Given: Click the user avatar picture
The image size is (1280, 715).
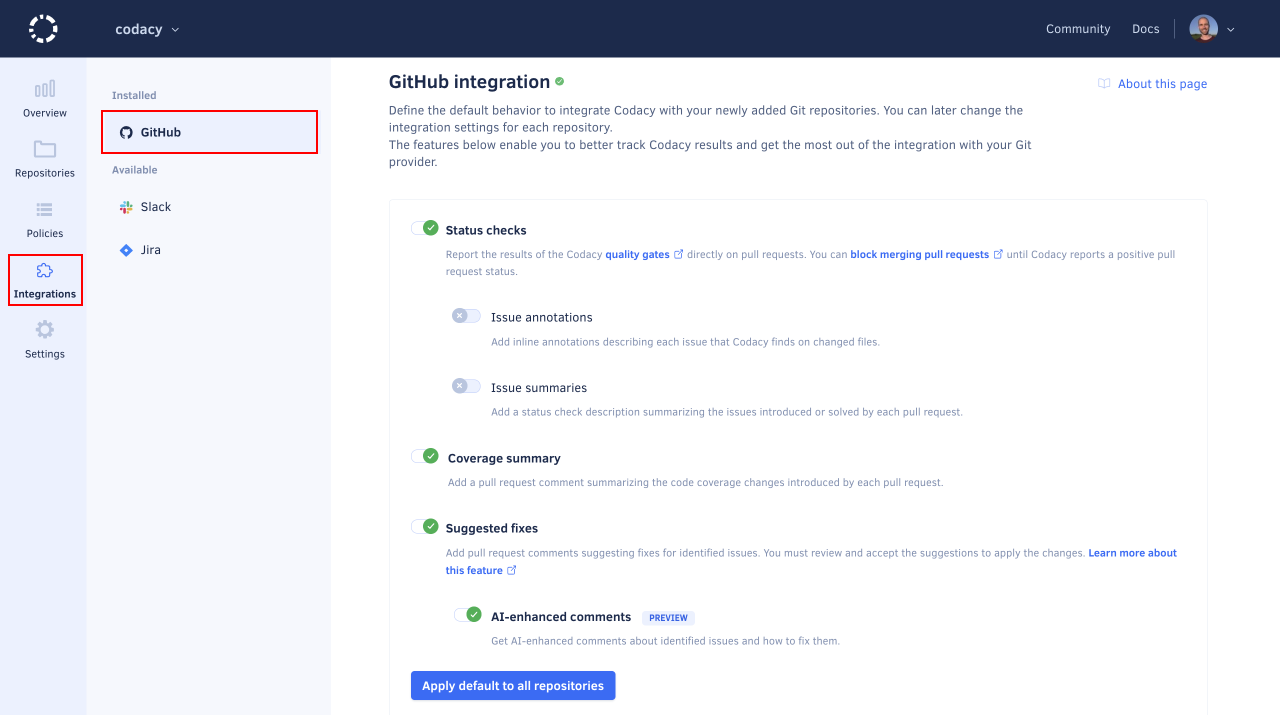Looking at the screenshot, I should pos(1203,29).
